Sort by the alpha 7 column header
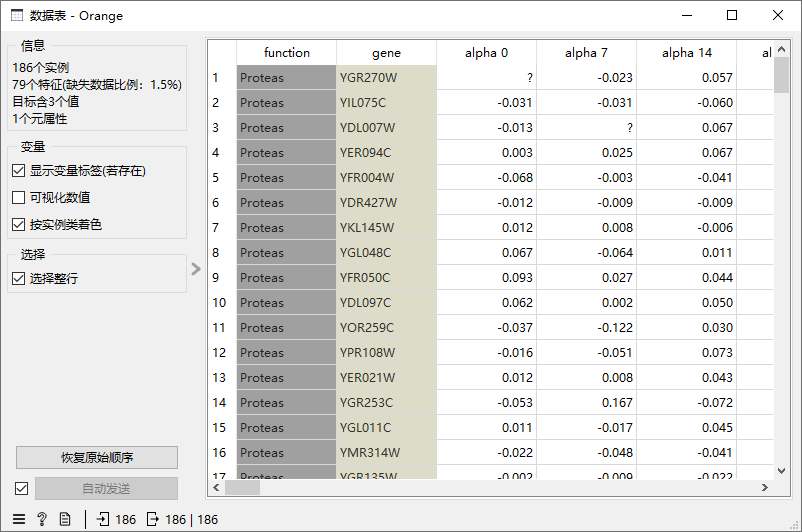Viewport: 802px width, 532px height. click(x=586, y=53)
